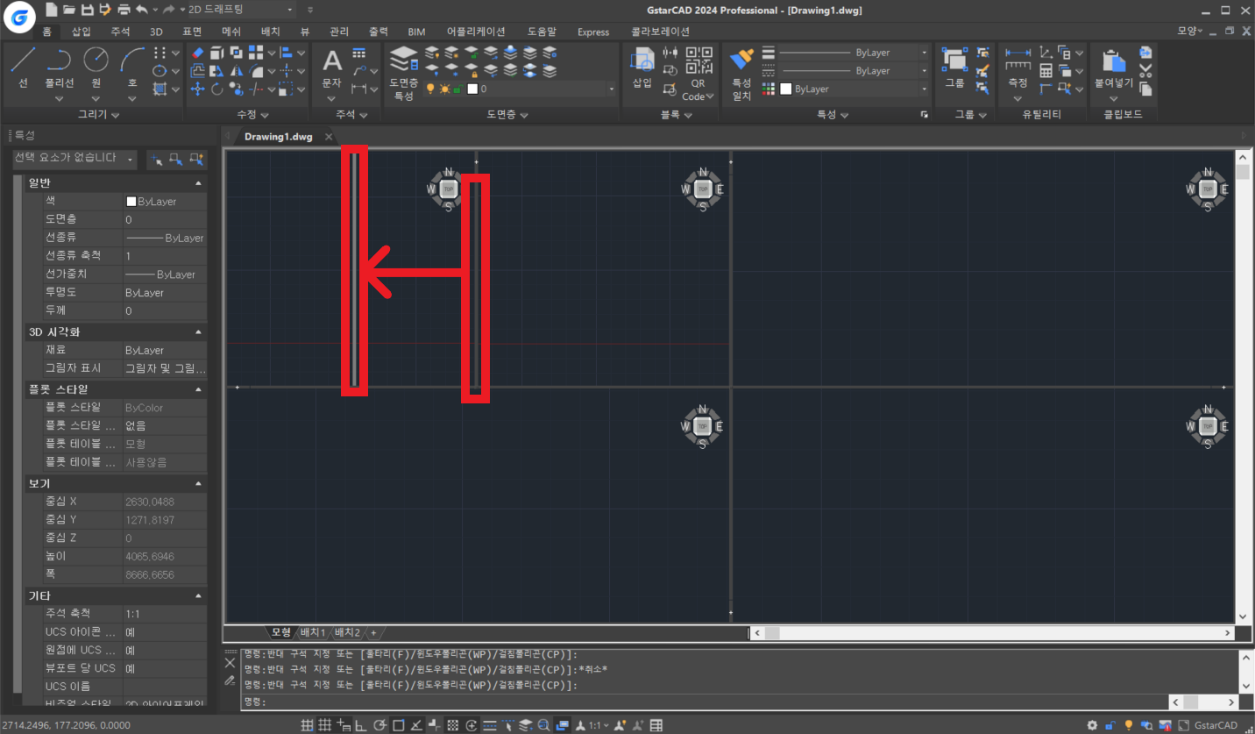This screenshot has height=734, width=1255.
Task: Open the layer name dropdown showing 0
Action: coord(521,89)
